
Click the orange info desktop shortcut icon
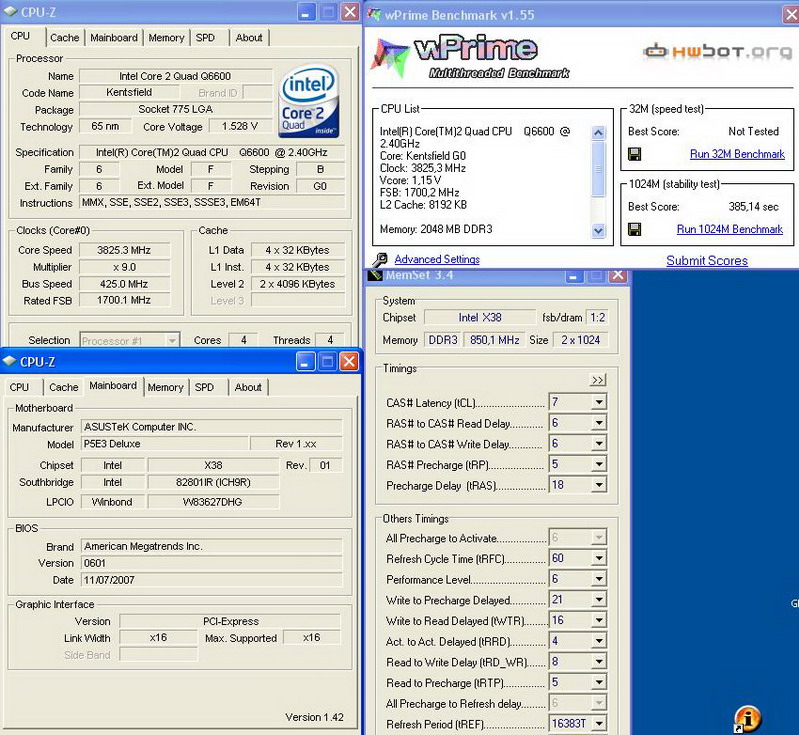pyautogui.click(x=748, y=719)
